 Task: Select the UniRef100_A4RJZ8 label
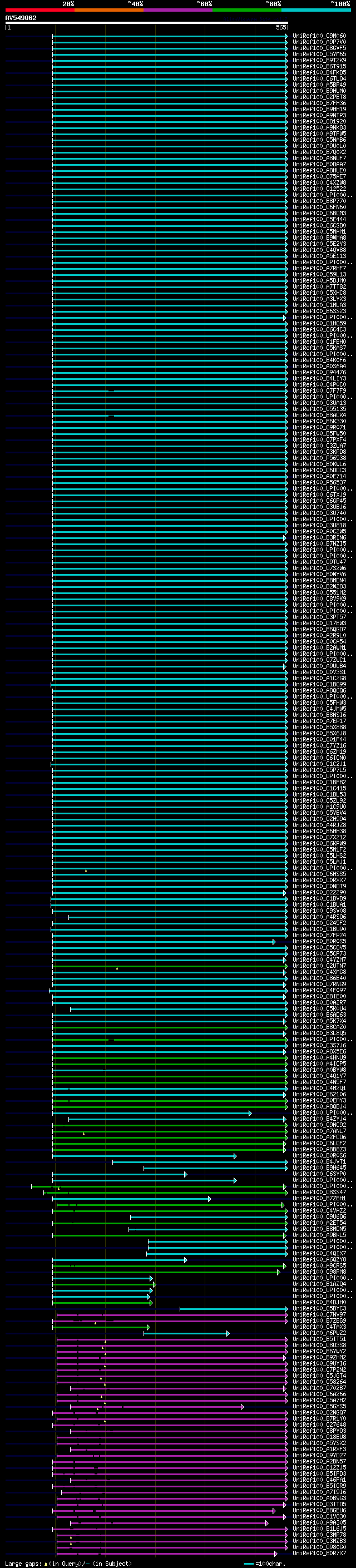[319, 825]
